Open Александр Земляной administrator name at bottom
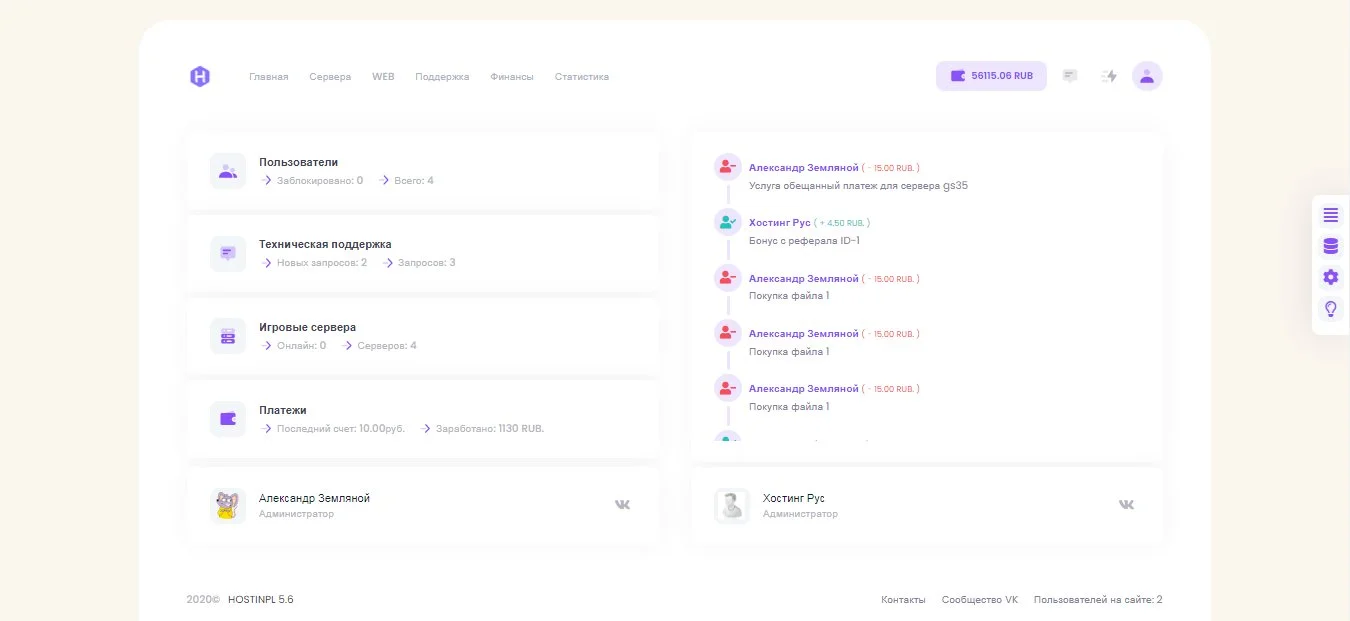The height and width of the screenshot is (621, 1350). click(x=314, y=498)
